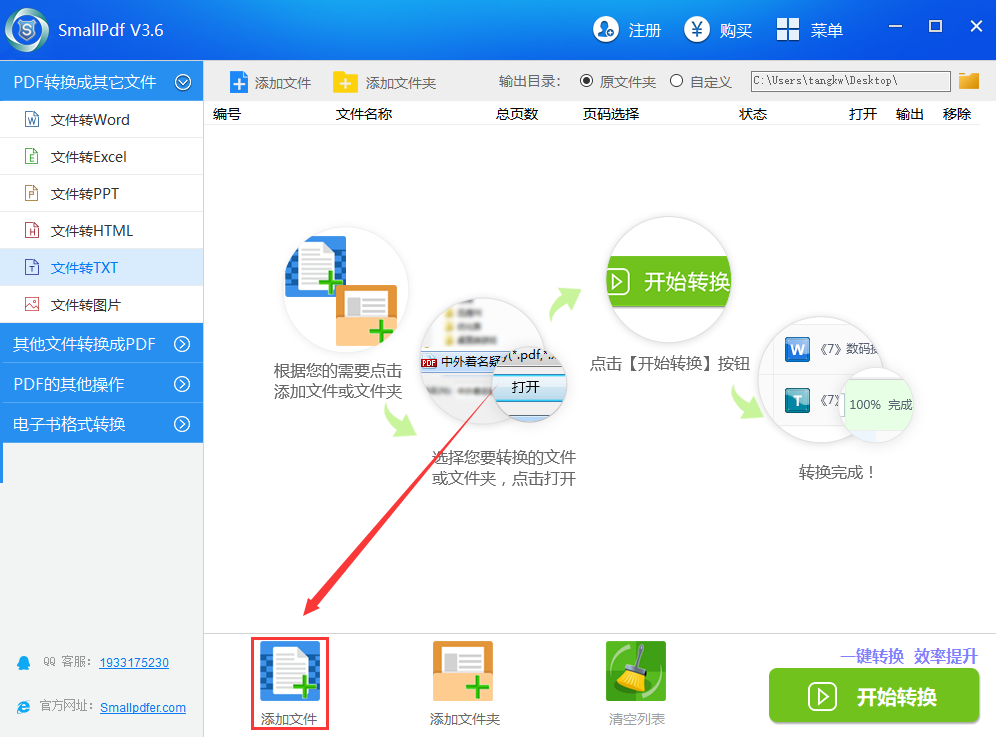Choose 文件转TXT conversion
Screen dimensions: 996x737
coord(102,267)
